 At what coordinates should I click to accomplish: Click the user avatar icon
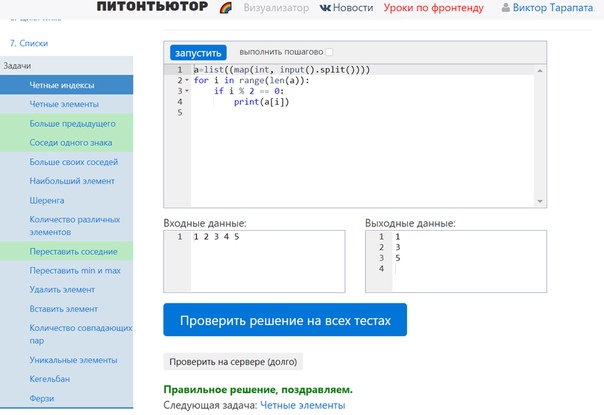pyautogui.click(x=506, y=8)
